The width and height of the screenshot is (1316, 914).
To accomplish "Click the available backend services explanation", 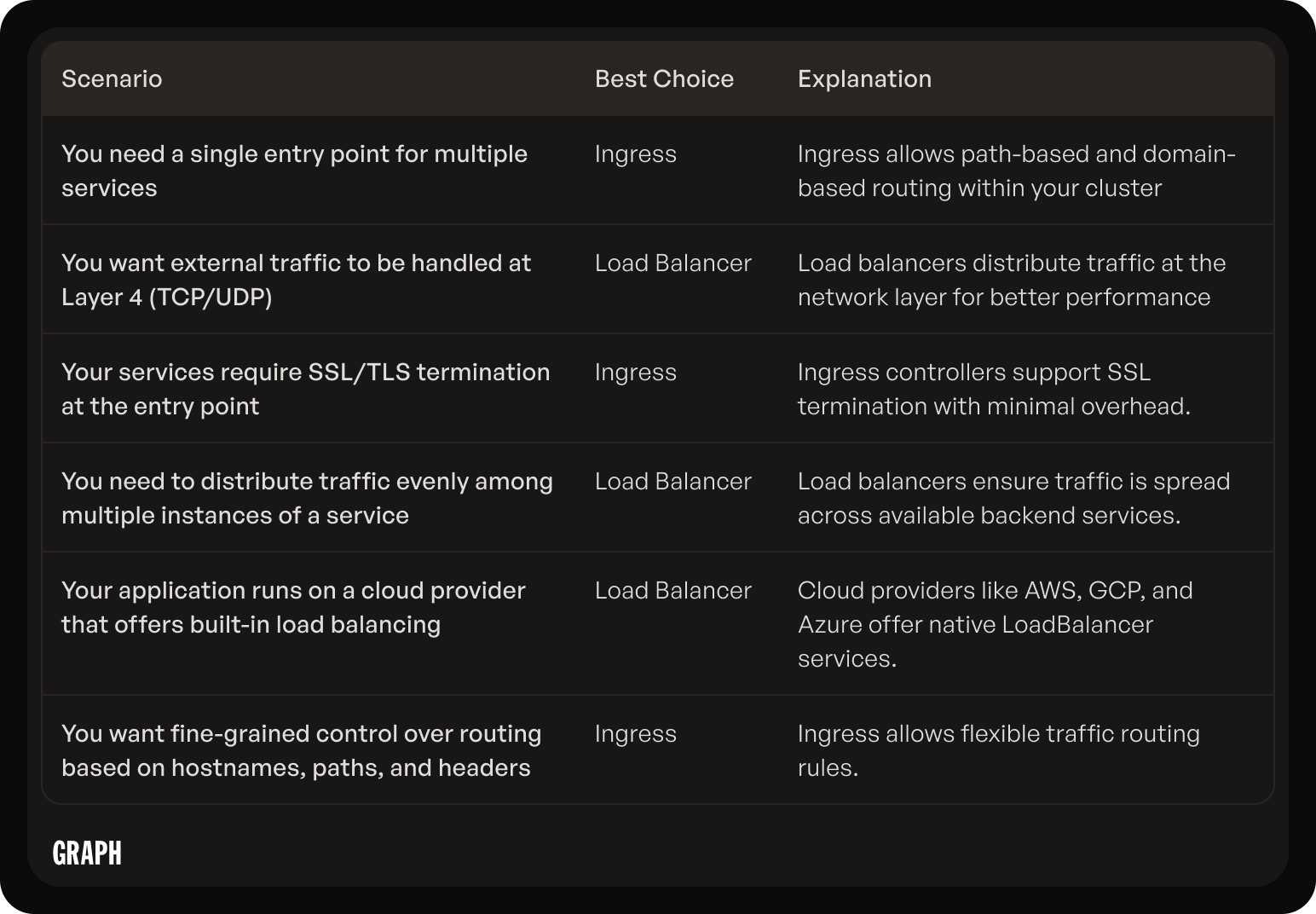I will [x=1014, y=498].
